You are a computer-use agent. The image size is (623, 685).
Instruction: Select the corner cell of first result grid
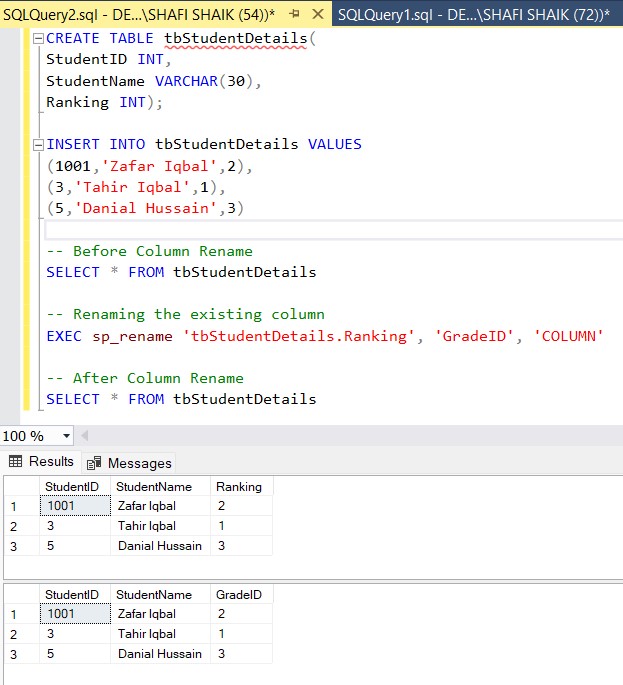[22, 487]
